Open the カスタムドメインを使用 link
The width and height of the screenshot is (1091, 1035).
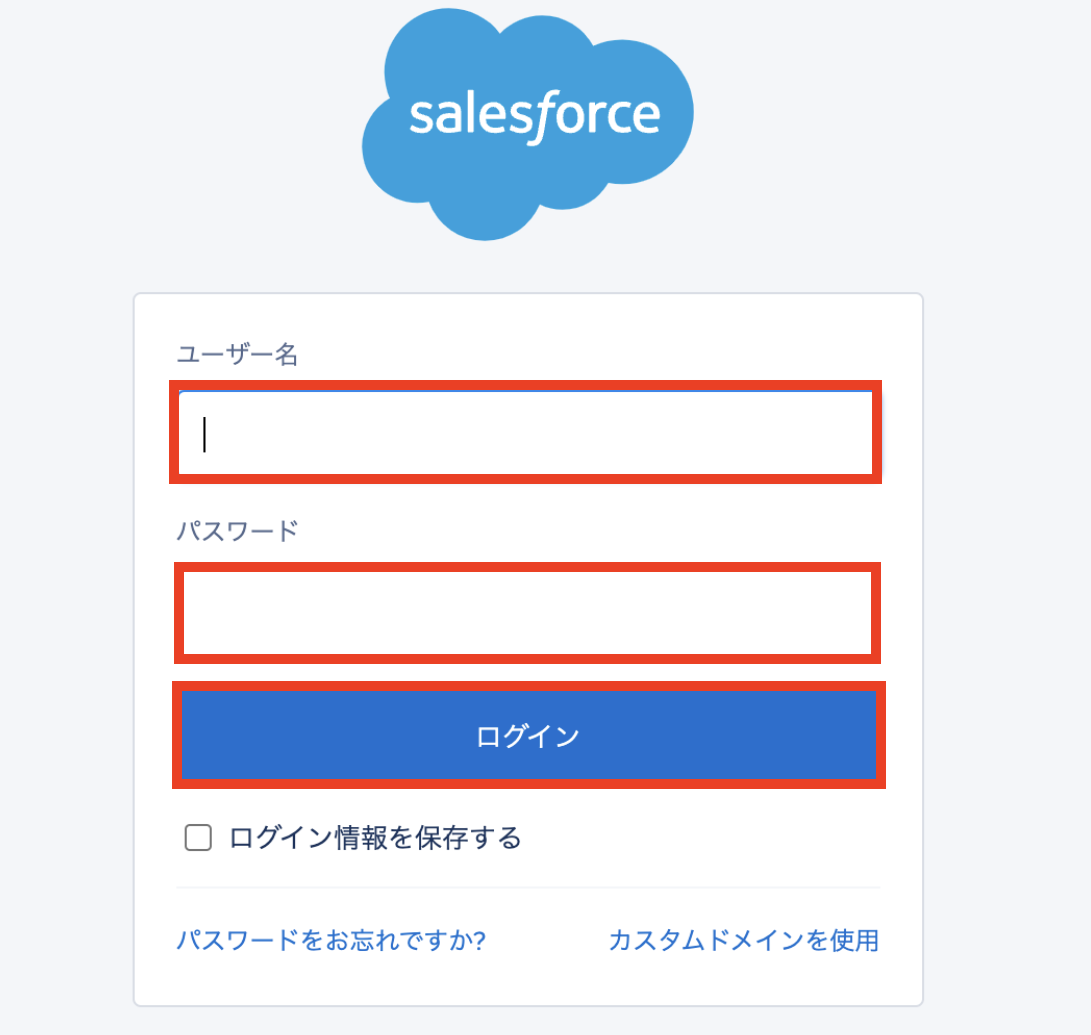pyautogui.click(x=743, y=940)
